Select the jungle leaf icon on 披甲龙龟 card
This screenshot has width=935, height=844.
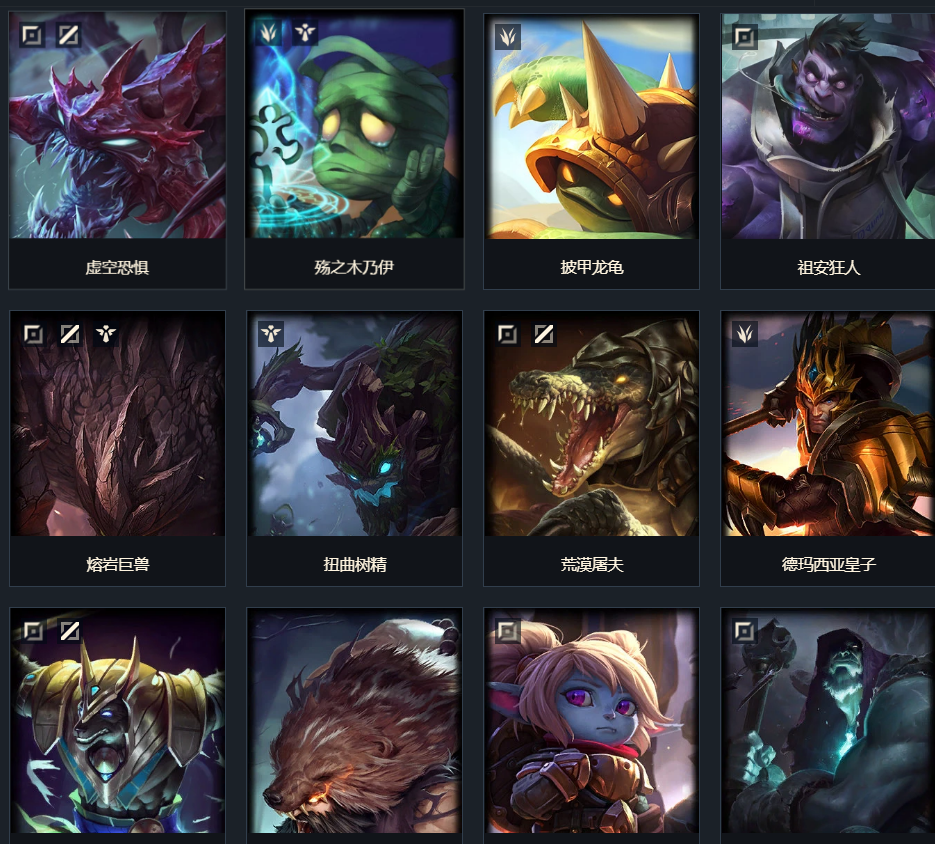(x=508, y=37)
